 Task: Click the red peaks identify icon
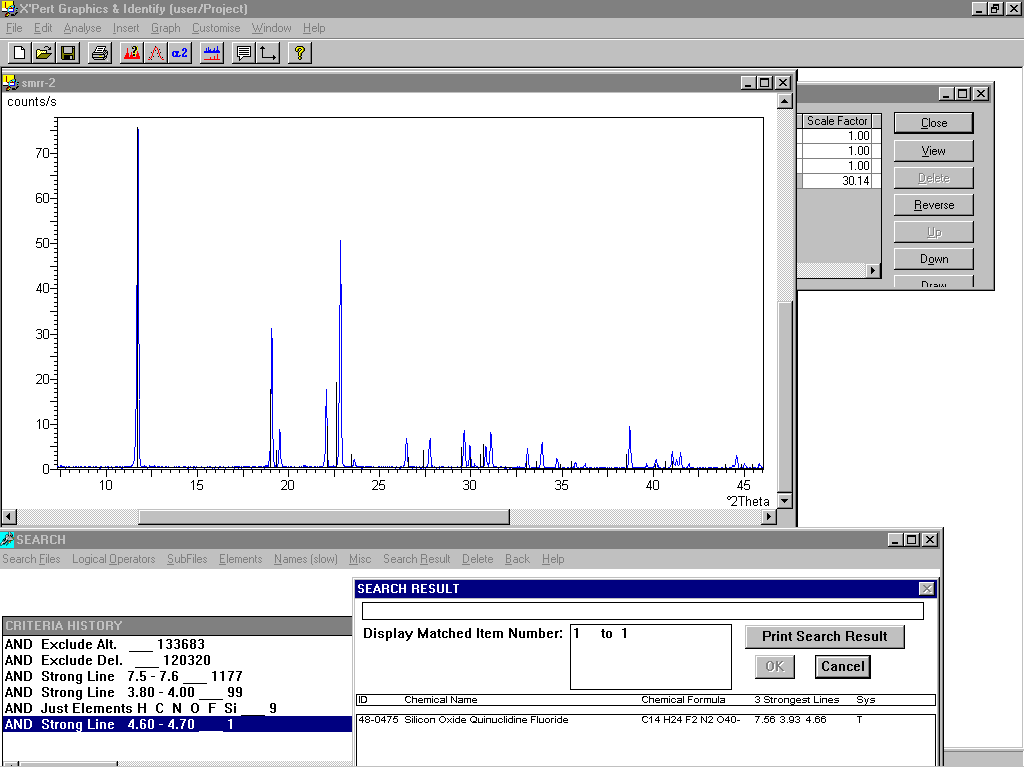click(x=131, y=53)
